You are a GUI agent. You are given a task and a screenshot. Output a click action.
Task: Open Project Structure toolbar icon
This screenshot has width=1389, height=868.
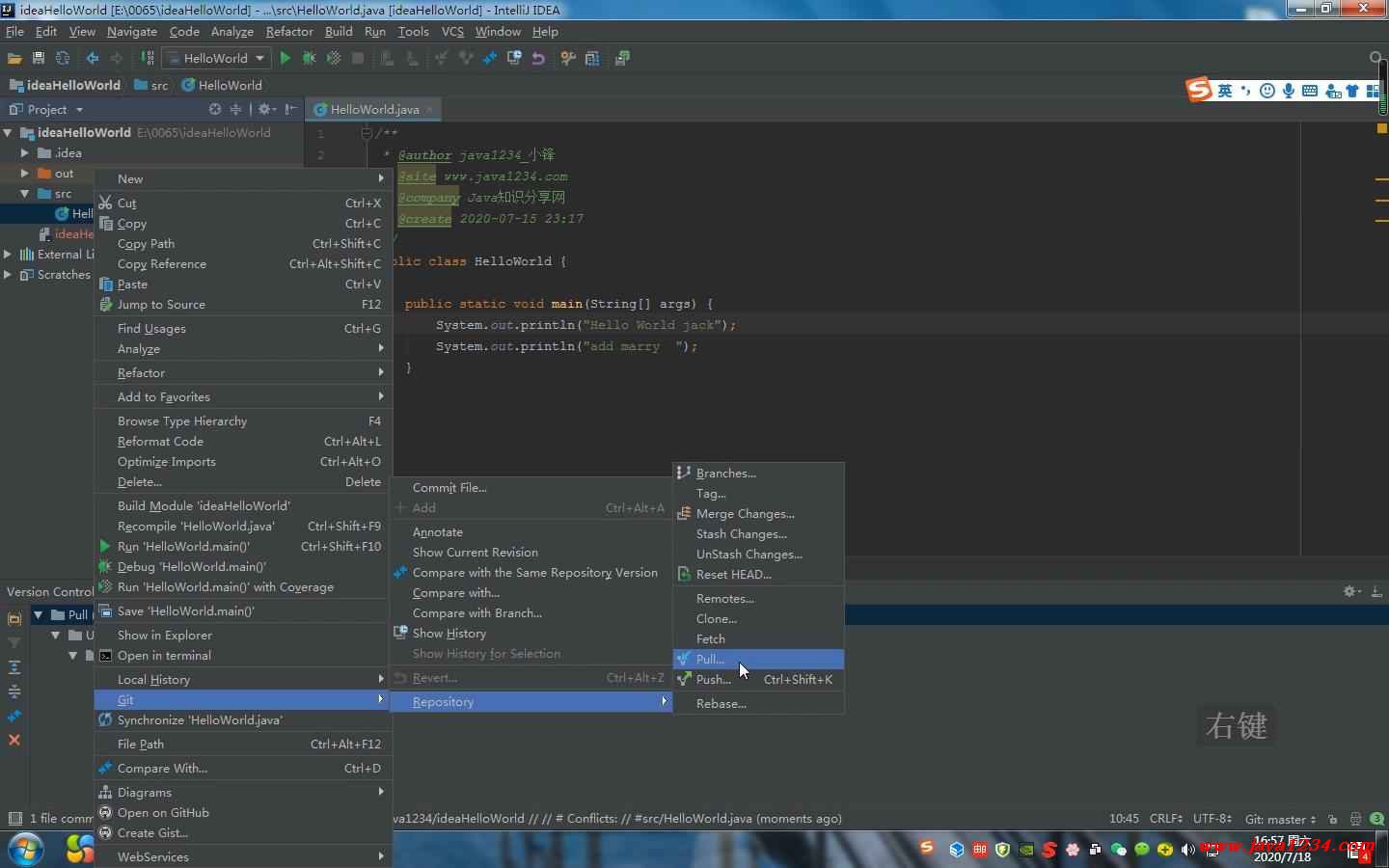(x=592, y=58)
